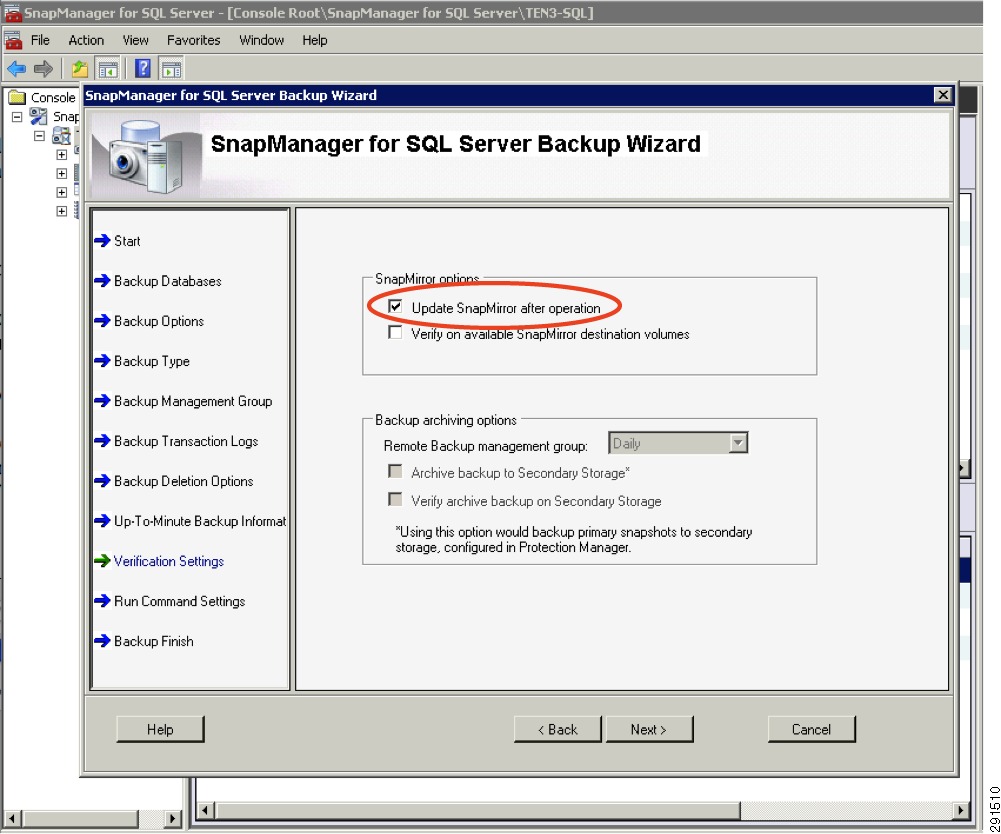Expand the second child node in tree
Image resolution: width=1001 pixels, height=834 pixels.
[61, 174]
